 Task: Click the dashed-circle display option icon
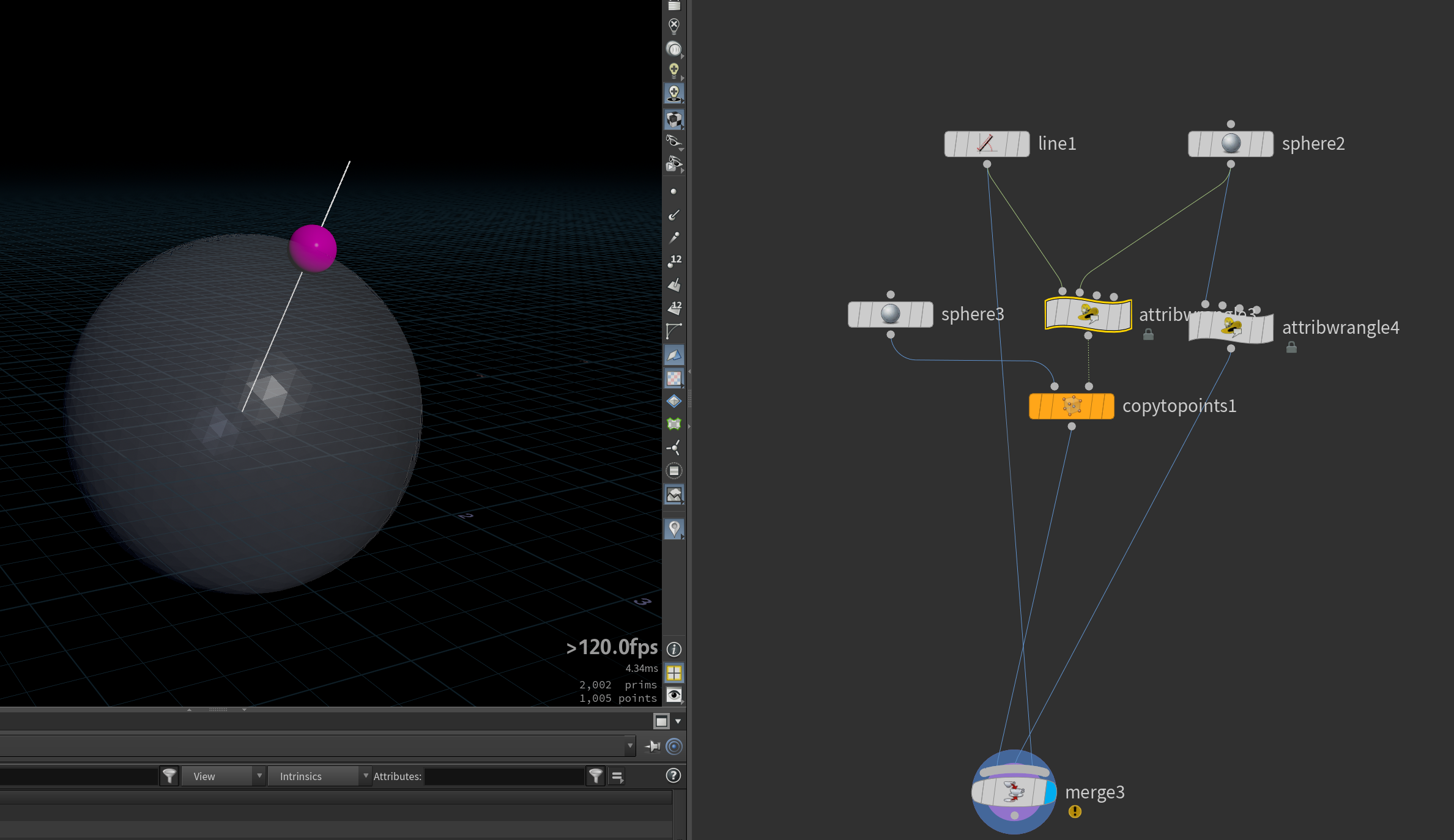pos(673,471)
